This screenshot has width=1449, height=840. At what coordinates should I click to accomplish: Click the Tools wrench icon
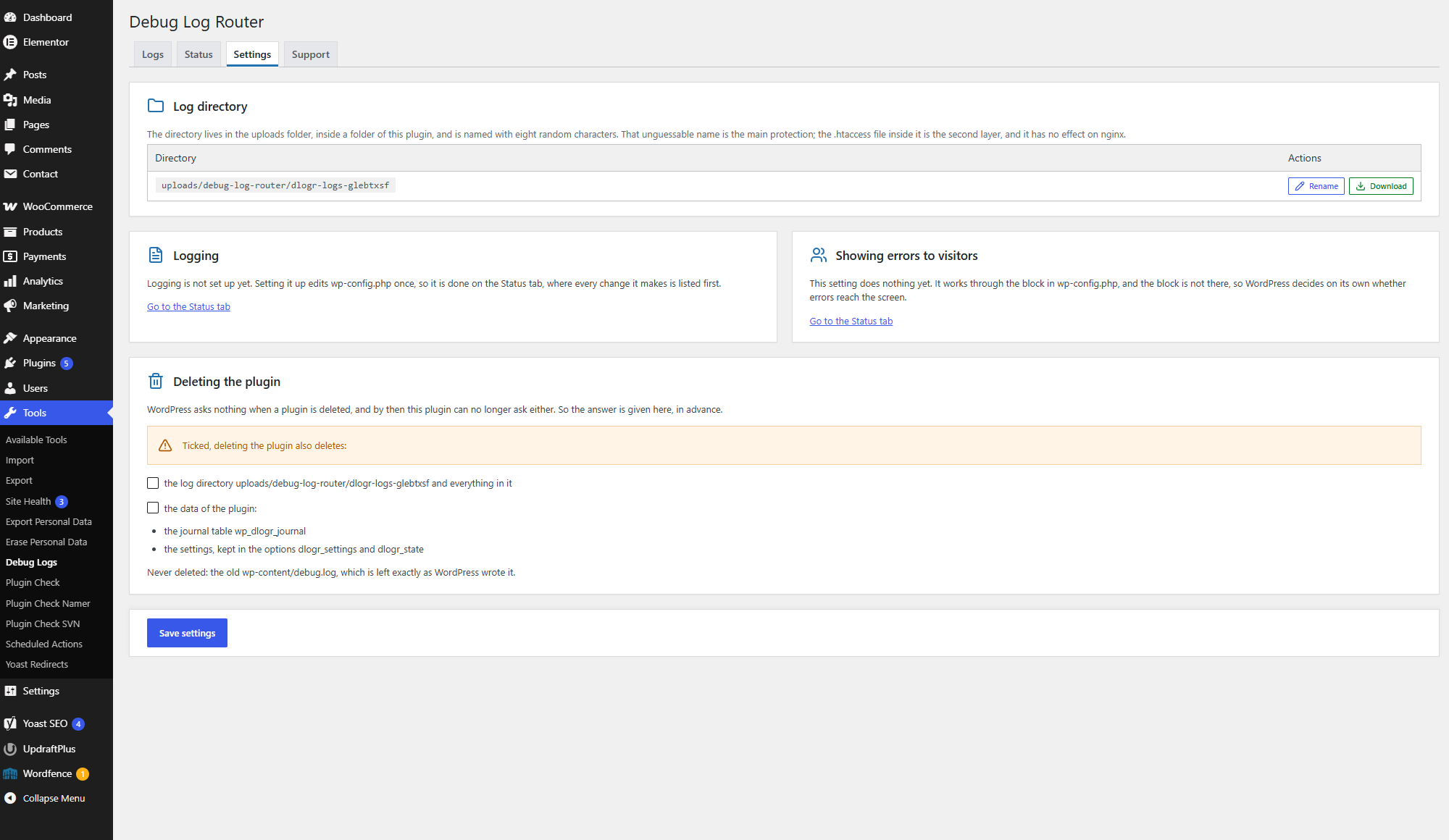(x=10, y=413)
